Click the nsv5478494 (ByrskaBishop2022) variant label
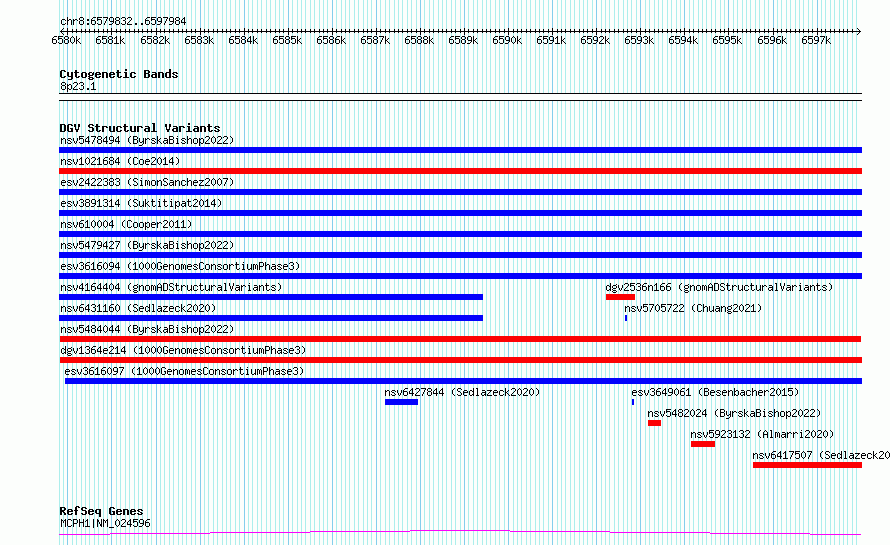Screen dimensions: 890x545 147,140
